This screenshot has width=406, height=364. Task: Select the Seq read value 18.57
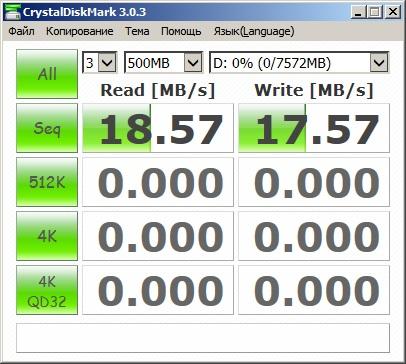(x=158, y=128)
